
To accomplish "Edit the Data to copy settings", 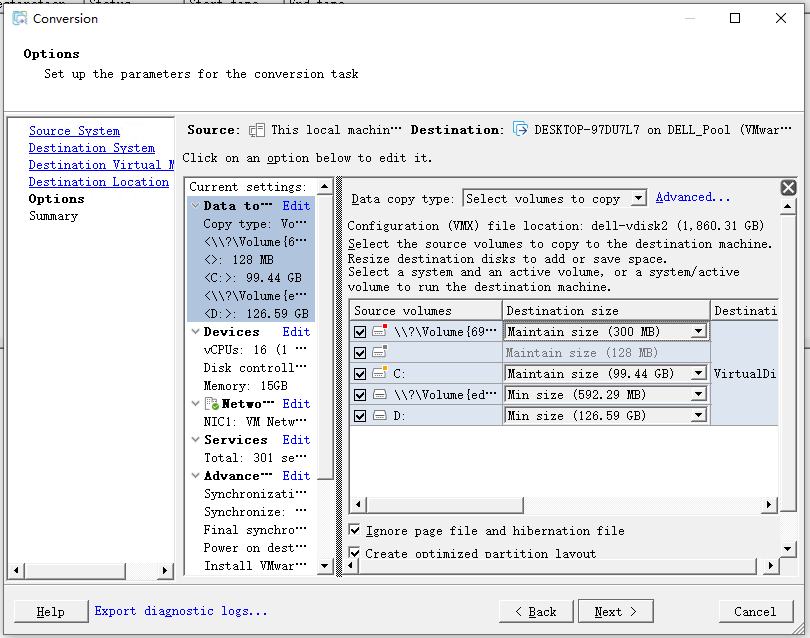I will point(296,206).
